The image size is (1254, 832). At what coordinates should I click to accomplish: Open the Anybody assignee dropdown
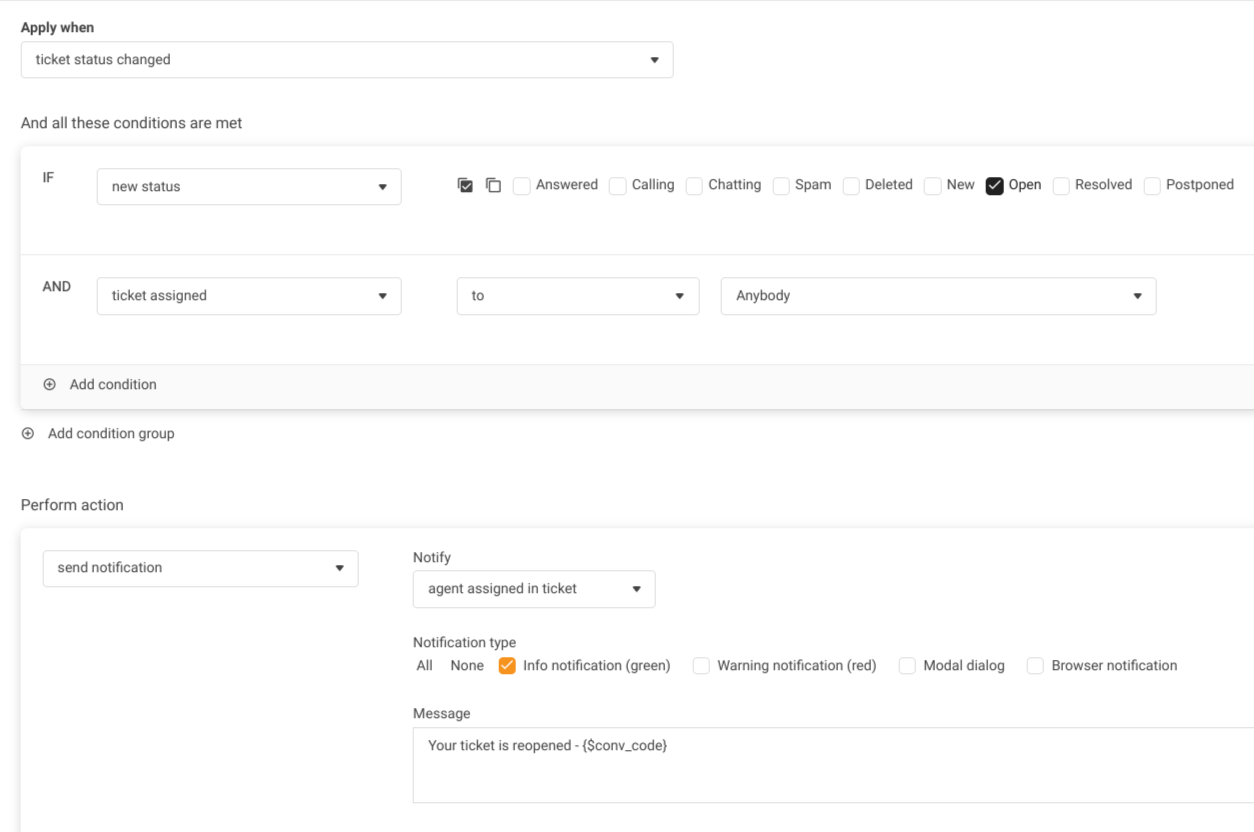937,296
